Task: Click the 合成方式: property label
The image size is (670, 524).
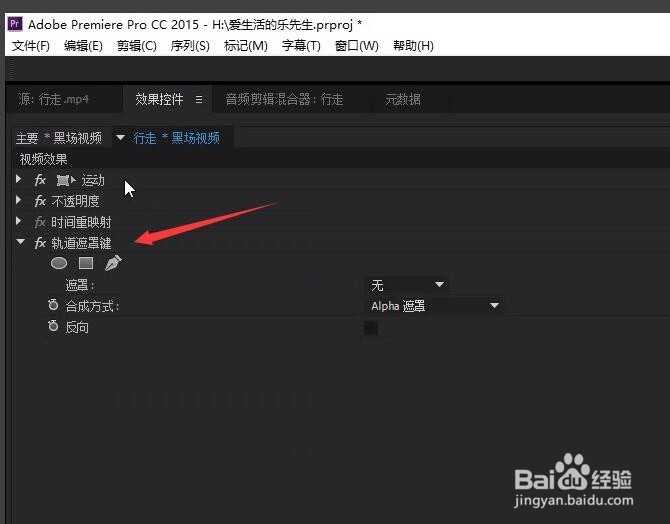Action: coord(92,306)
